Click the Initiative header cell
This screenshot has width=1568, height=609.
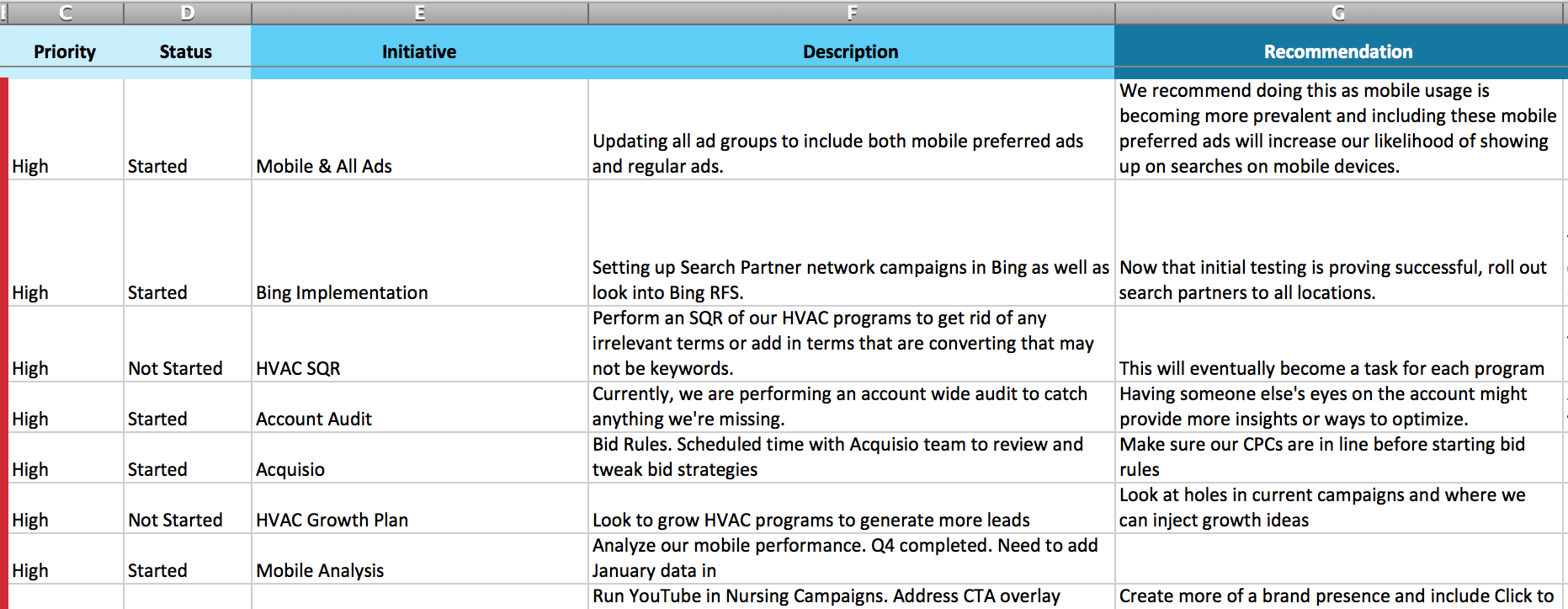(x=419, y=51)
